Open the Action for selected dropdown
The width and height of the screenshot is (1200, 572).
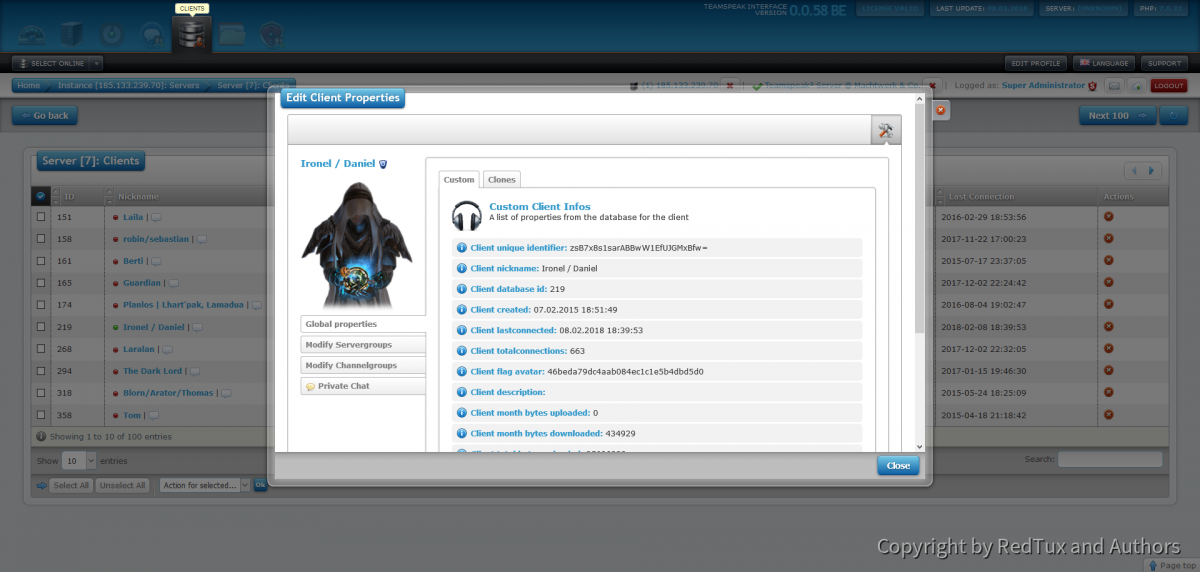tap(204, 485)
